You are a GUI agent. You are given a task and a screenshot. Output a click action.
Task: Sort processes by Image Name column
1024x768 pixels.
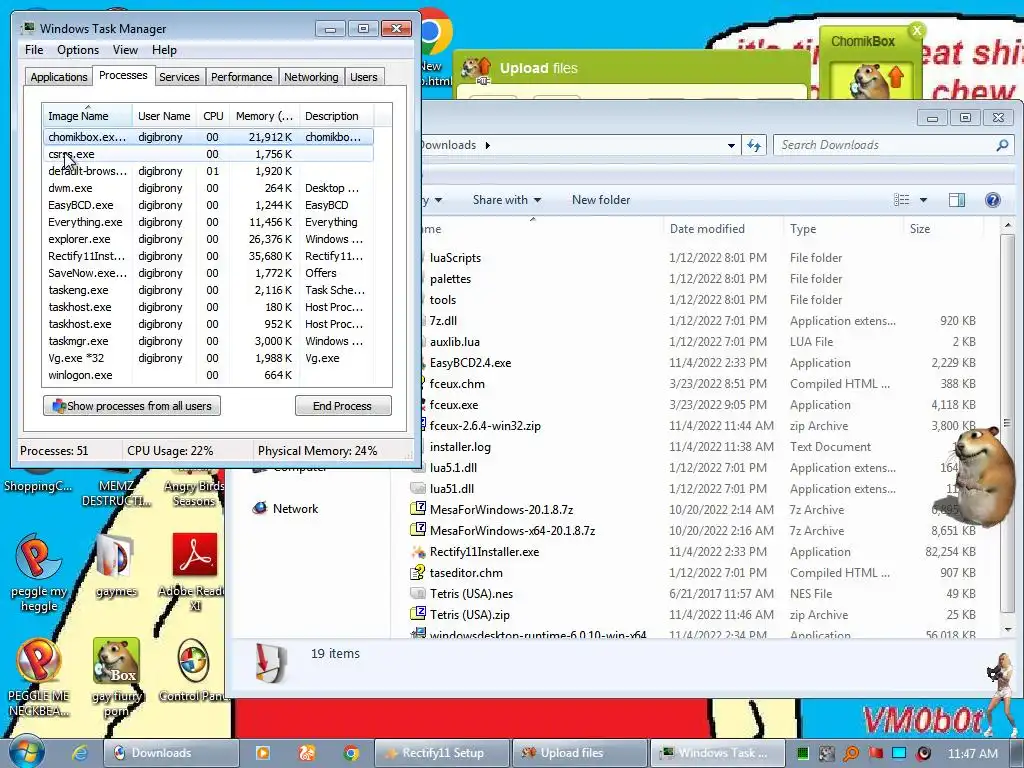88,116
